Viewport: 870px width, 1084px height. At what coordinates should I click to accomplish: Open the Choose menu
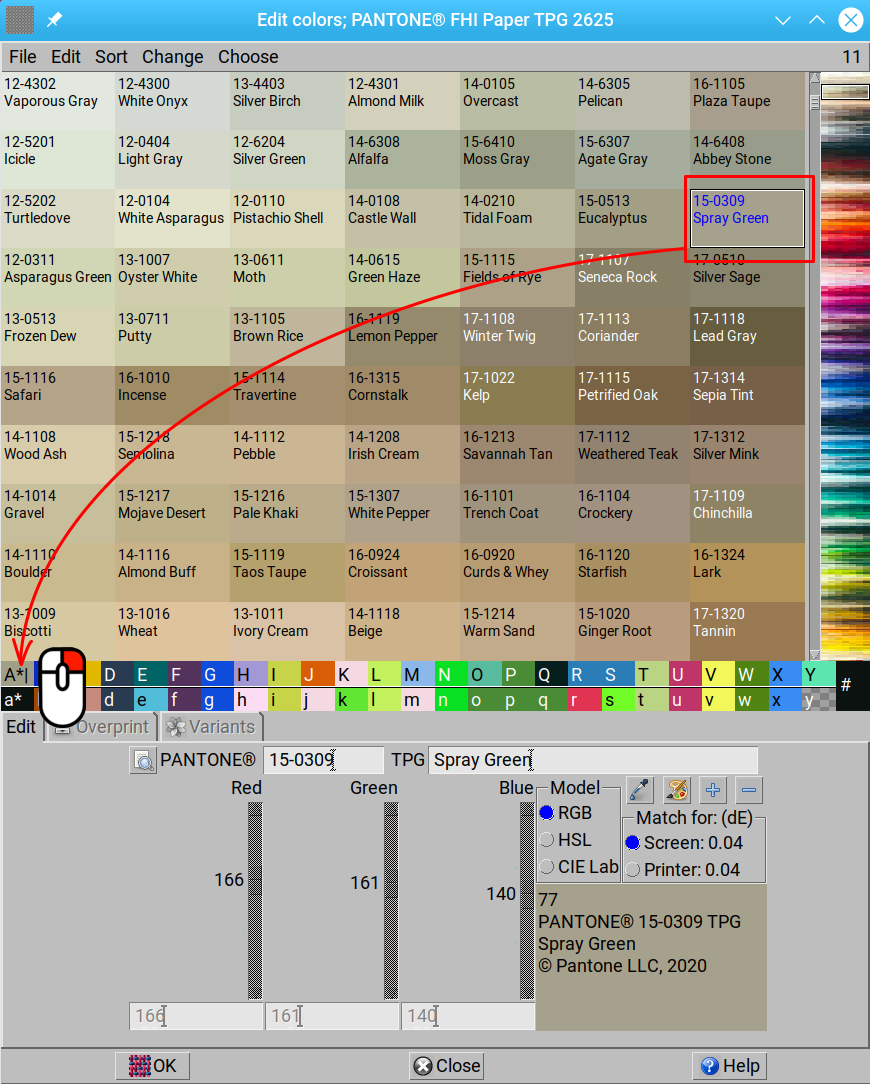tap(248, 57)
